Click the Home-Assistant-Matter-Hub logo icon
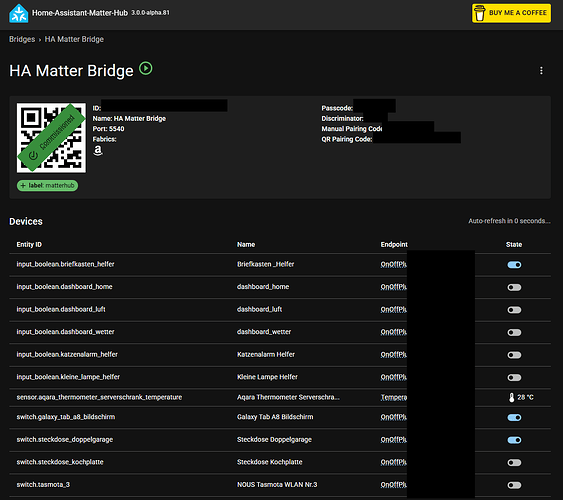The image size is (563, 500). pyautogui.click(x=19, y=13)
